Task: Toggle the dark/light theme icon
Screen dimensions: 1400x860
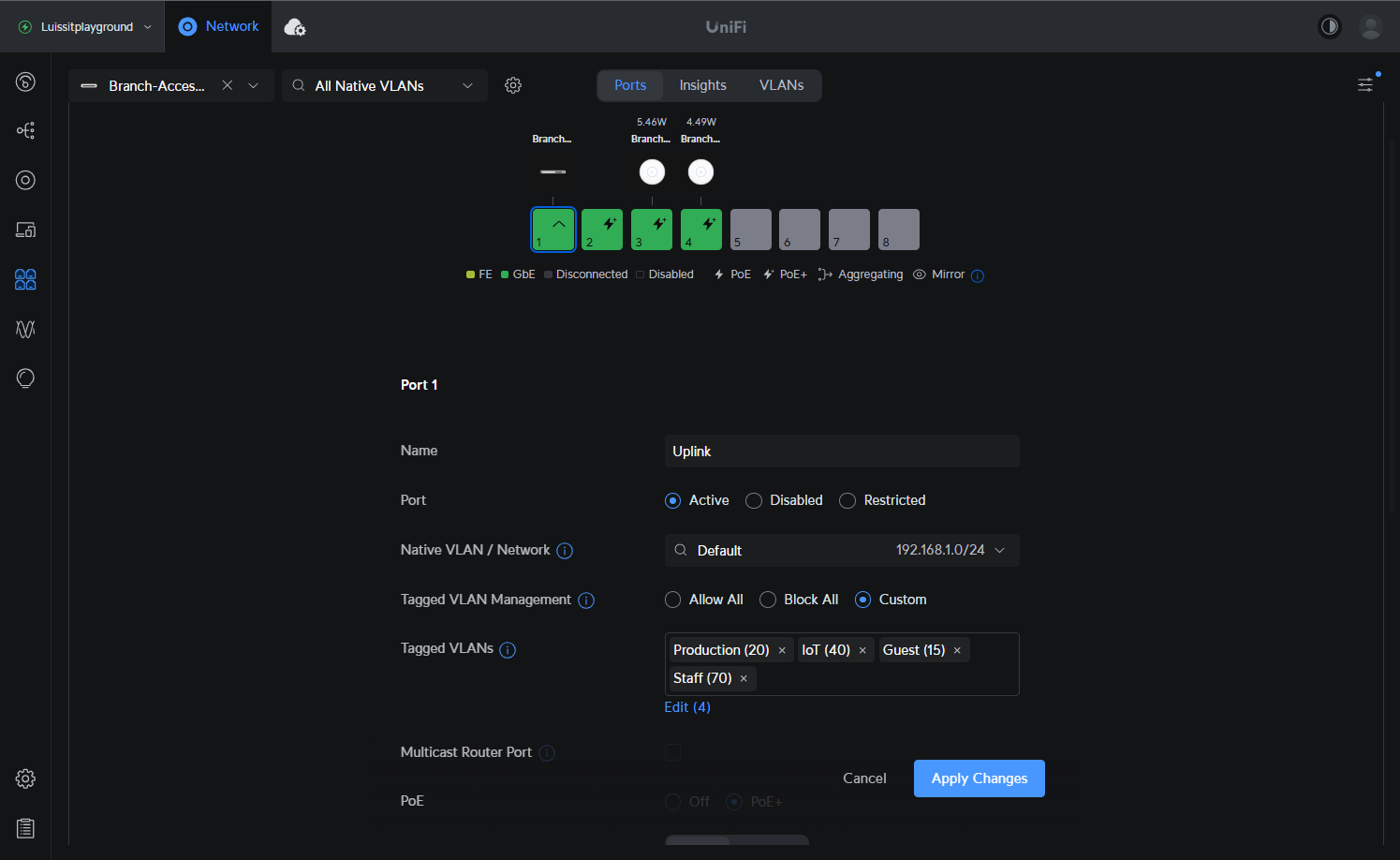Action: point(1330,26)
